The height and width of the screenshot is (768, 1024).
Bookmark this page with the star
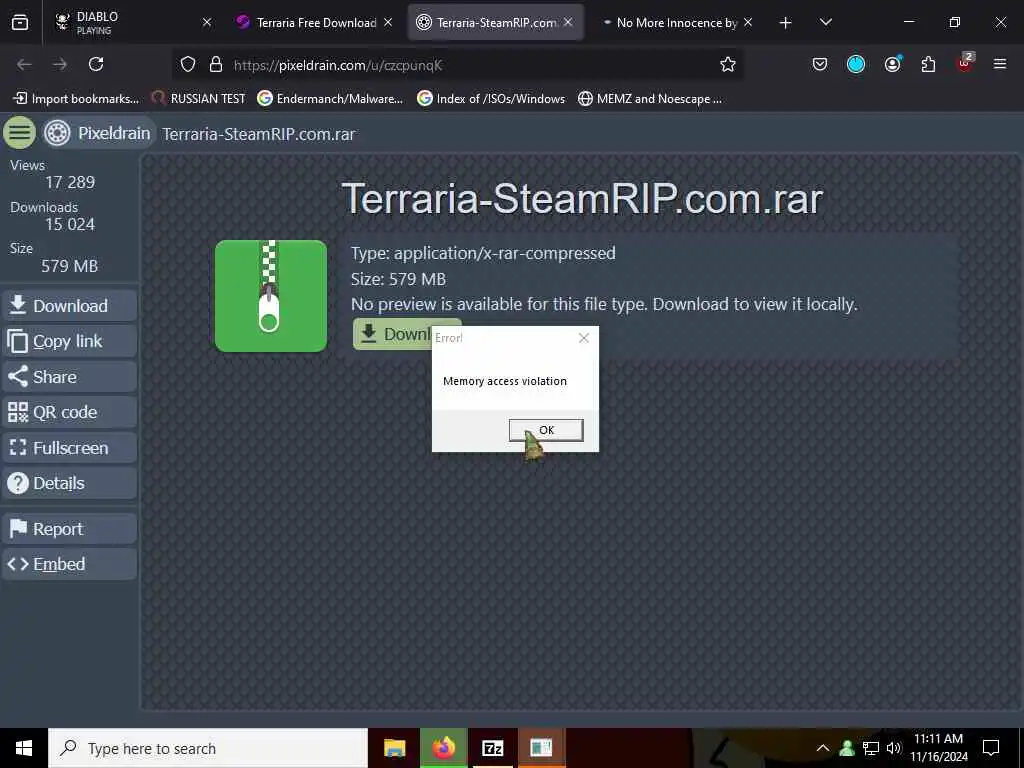point(728,64)
